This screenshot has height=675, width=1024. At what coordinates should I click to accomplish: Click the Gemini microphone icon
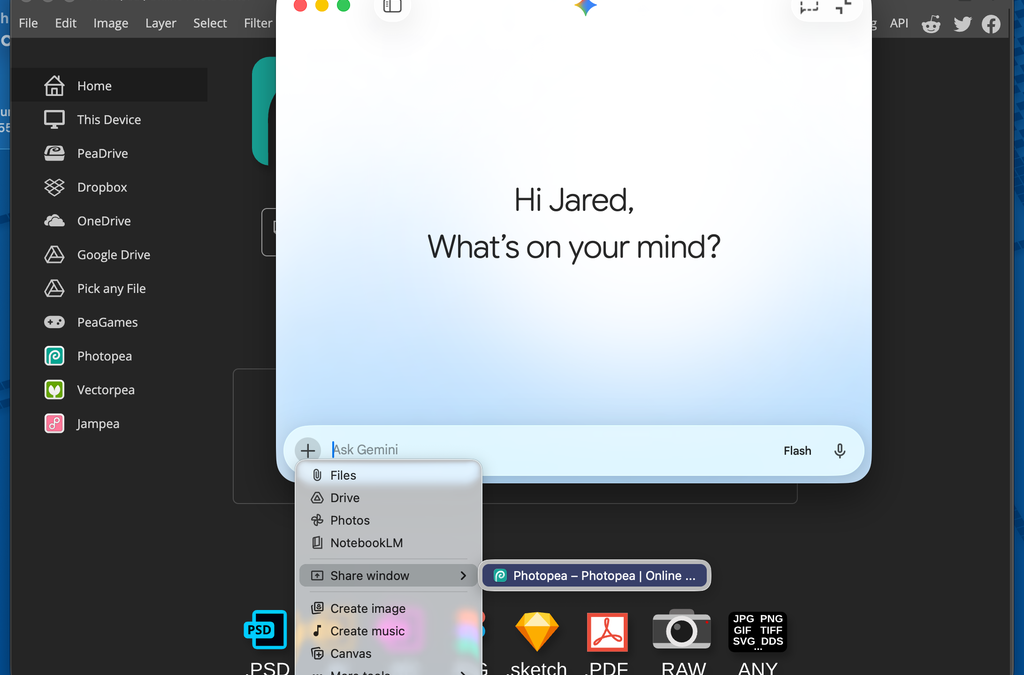[x=840, y=450]
